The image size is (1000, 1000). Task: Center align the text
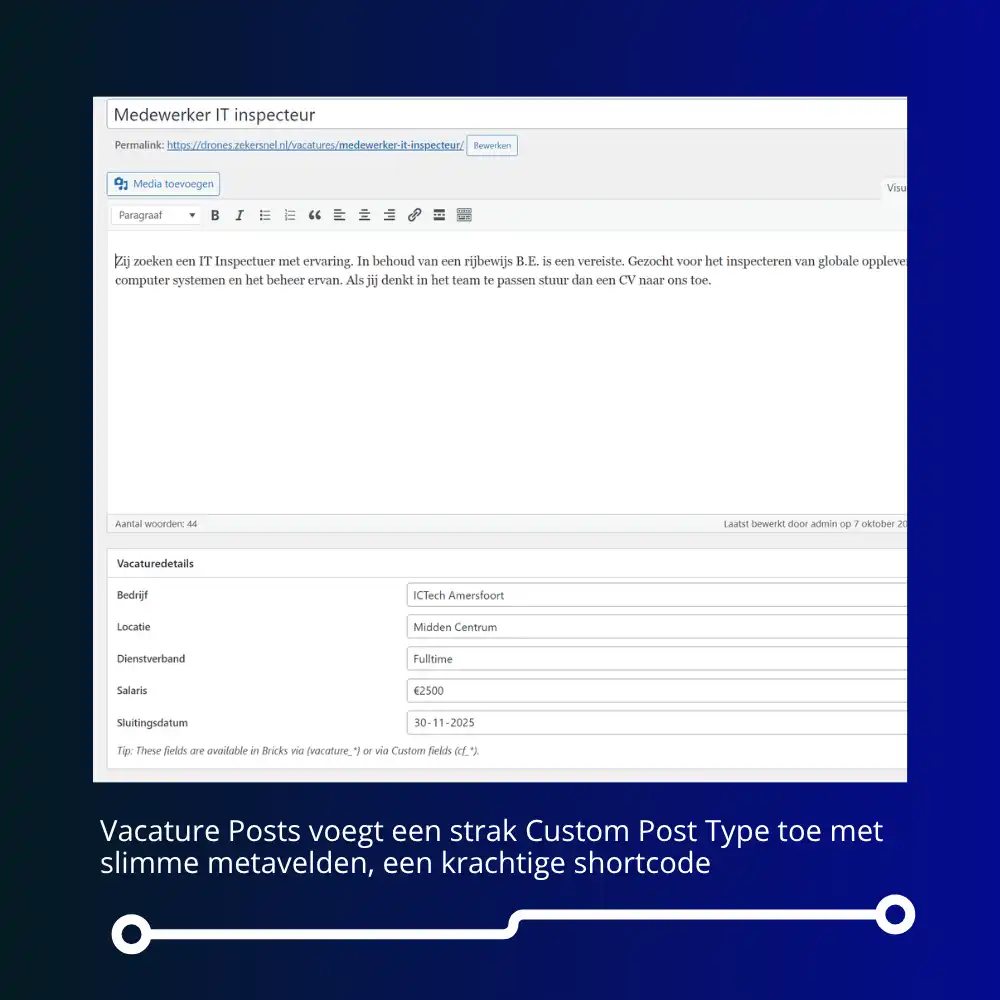[x=365, y=215]
